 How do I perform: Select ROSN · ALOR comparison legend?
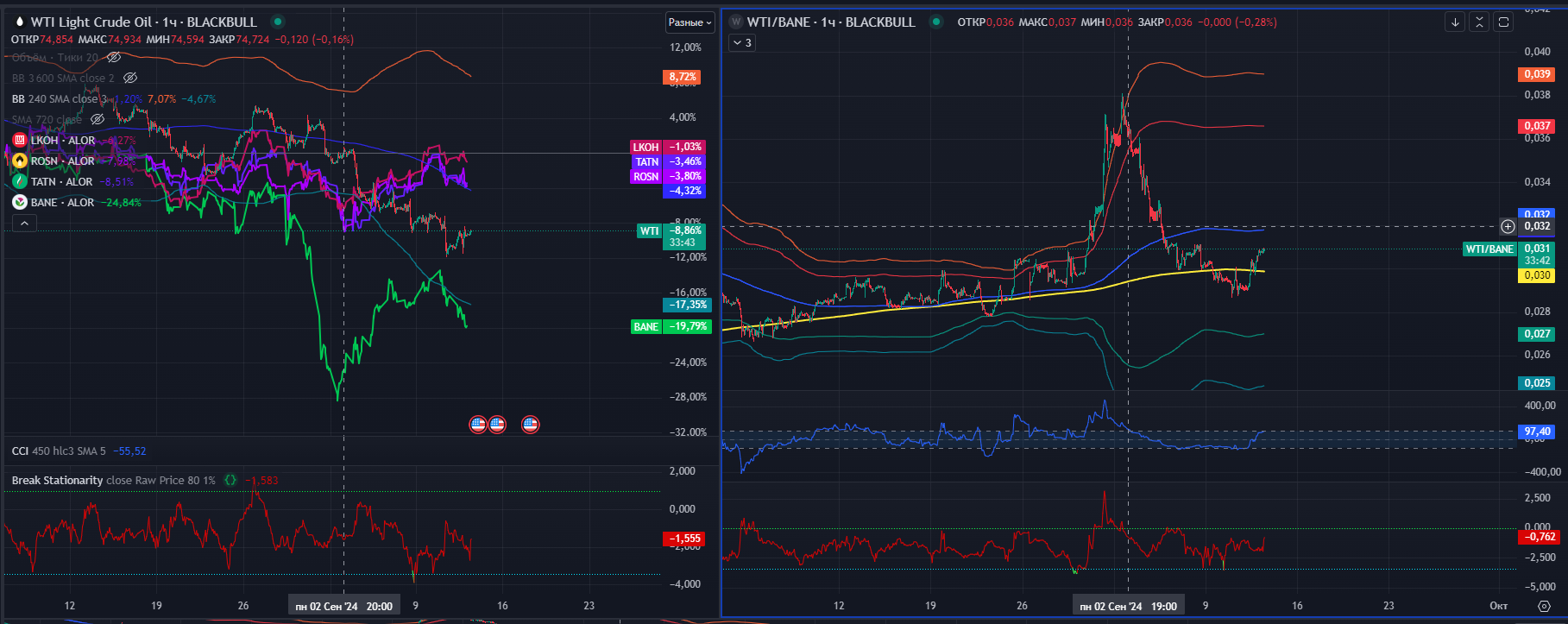(63, 161)
